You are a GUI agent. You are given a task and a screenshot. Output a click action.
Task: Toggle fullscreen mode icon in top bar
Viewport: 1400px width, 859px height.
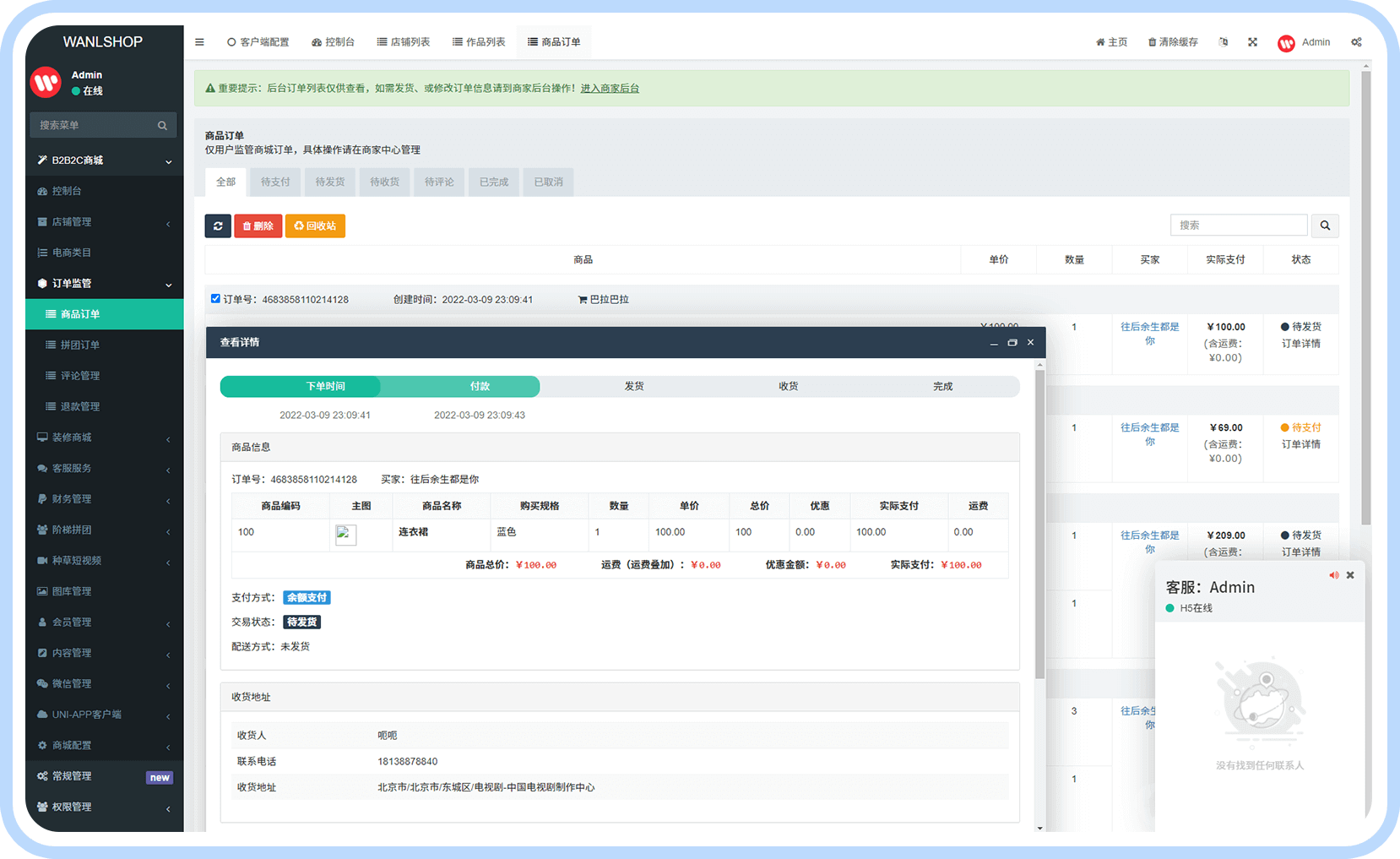tap(1252, 42)
